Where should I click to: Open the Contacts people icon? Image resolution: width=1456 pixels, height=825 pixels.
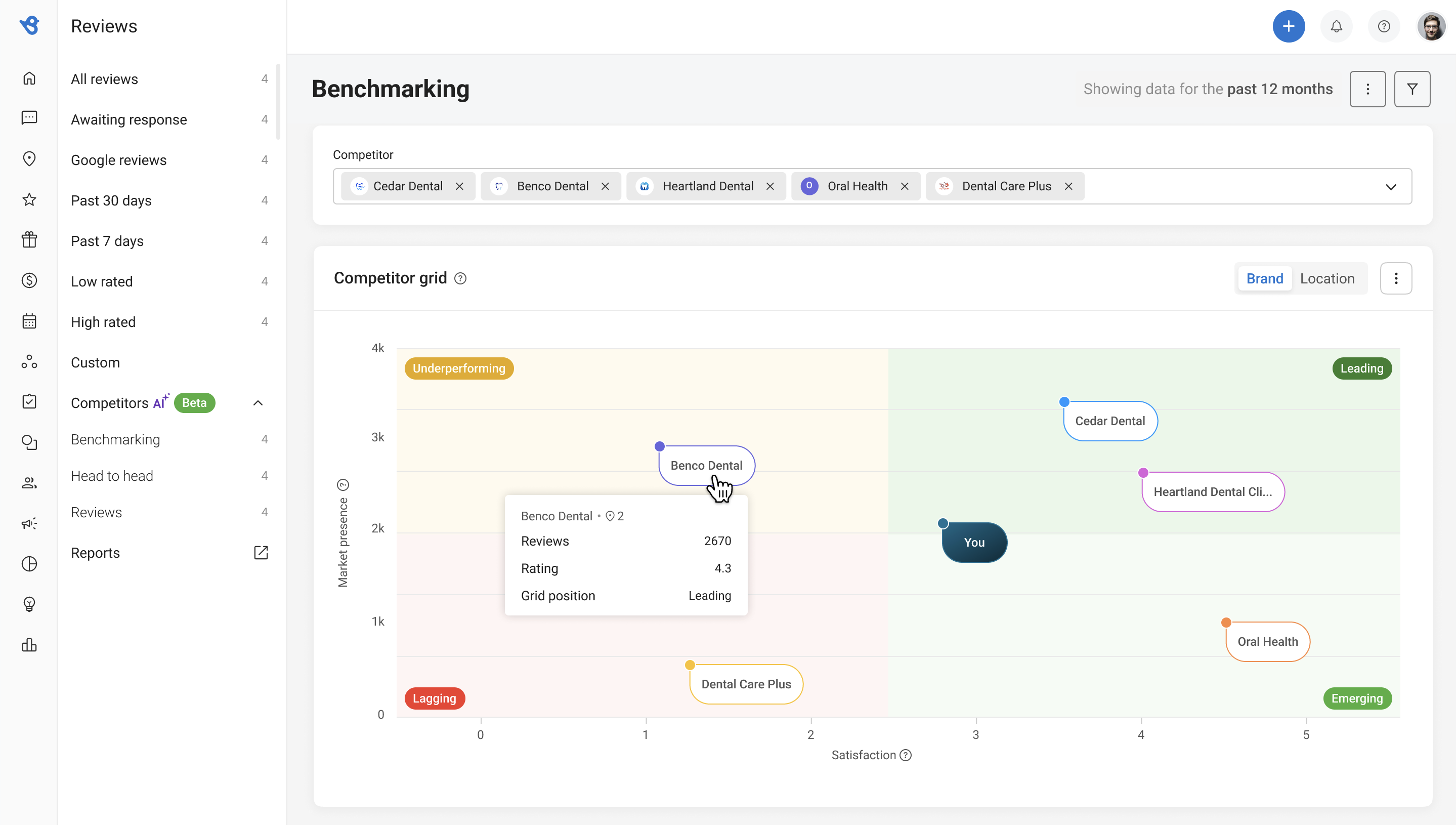[x=29, y=483]
